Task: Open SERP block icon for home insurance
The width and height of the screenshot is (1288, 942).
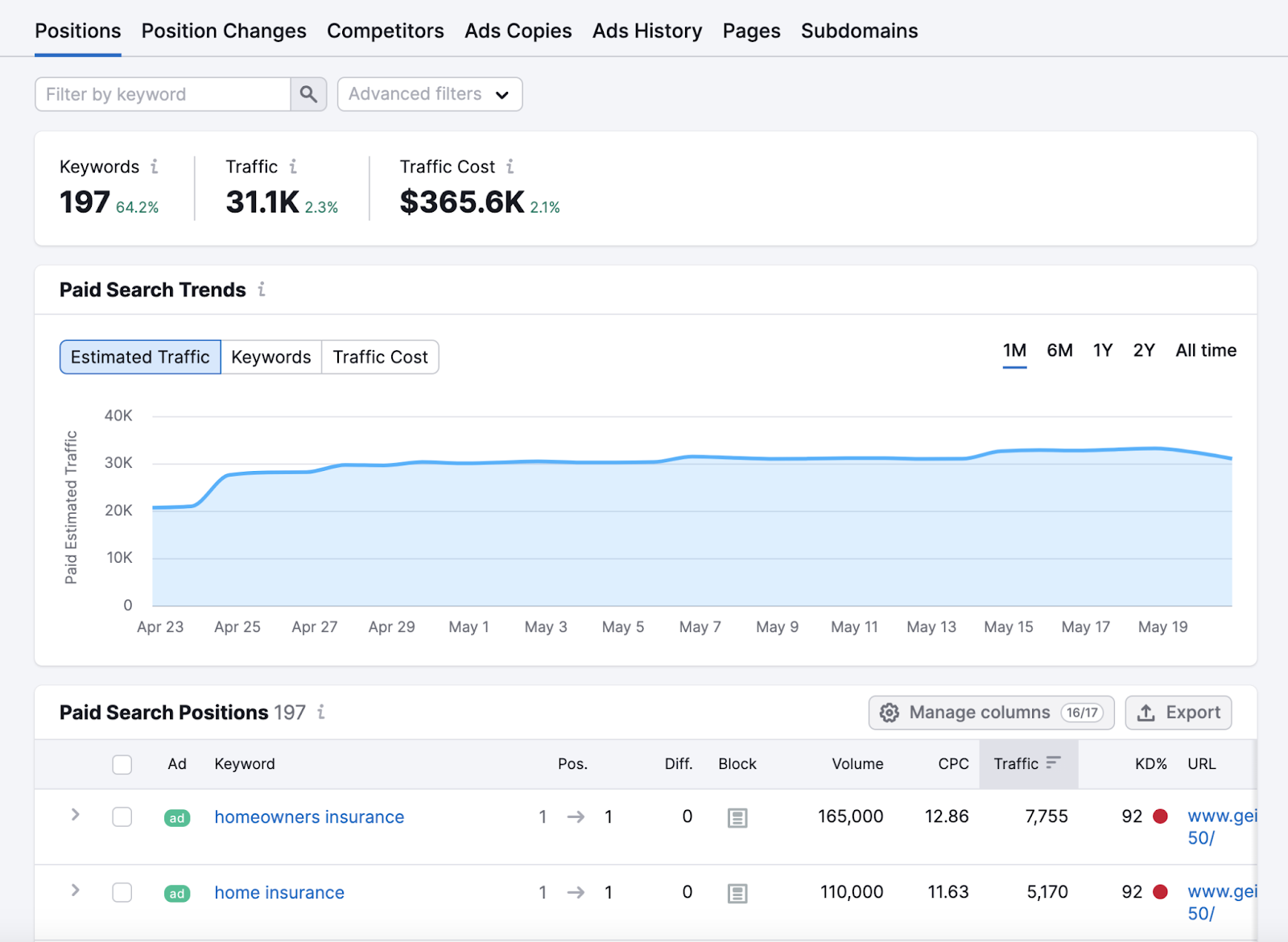Action: click(x=737, y=894)
